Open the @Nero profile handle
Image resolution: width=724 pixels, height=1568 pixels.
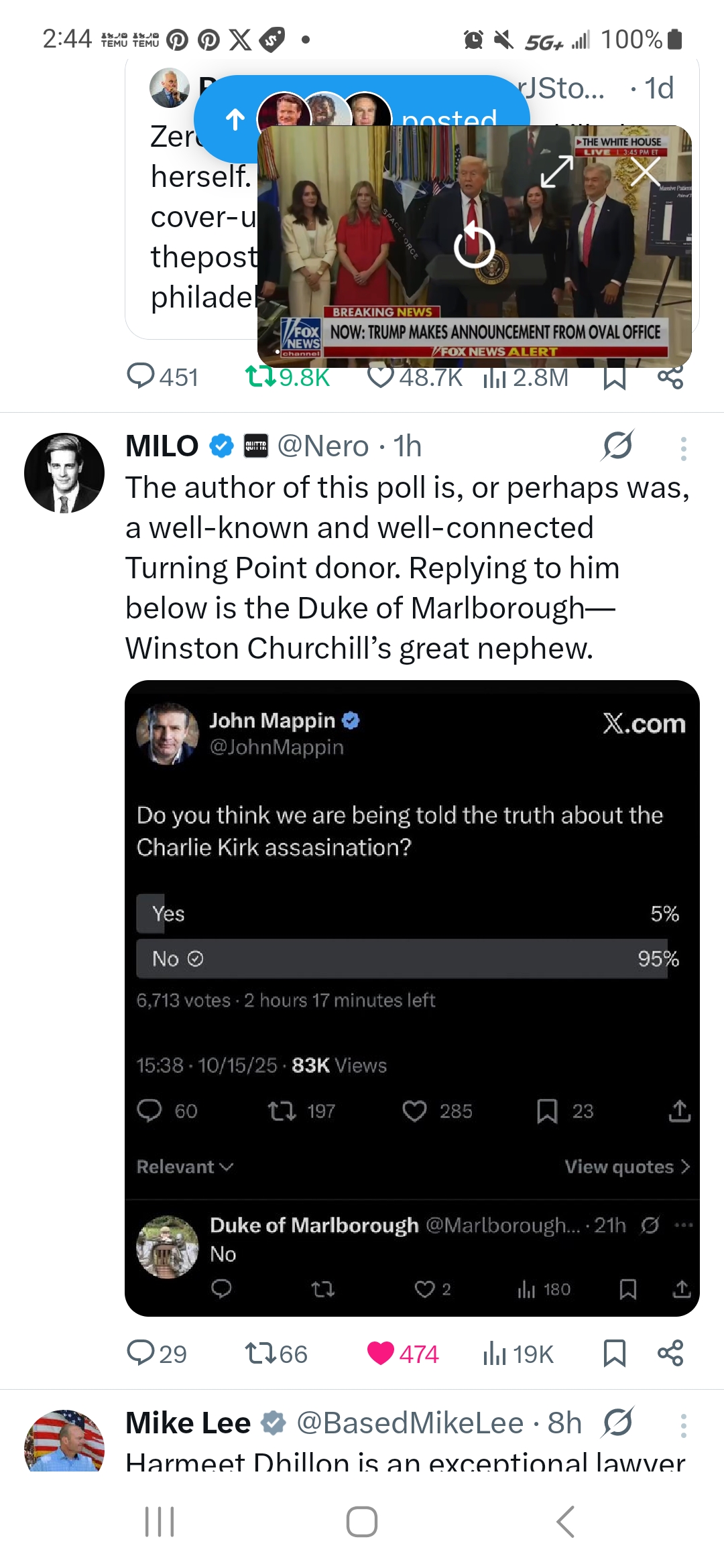coord(323,446)
